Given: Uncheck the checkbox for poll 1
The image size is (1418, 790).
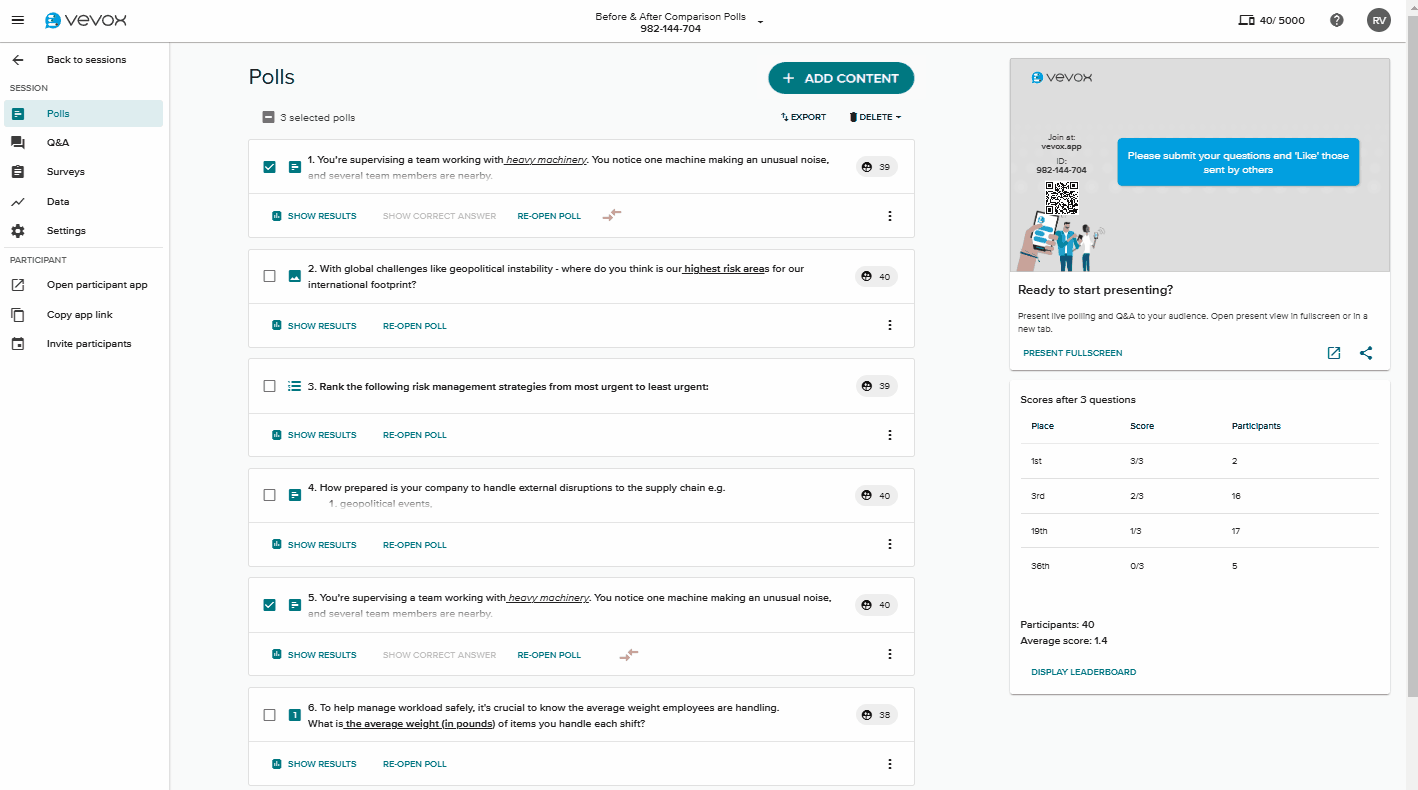Looking at the screenshot, I should pyautogui.click(x=270, y=167).
